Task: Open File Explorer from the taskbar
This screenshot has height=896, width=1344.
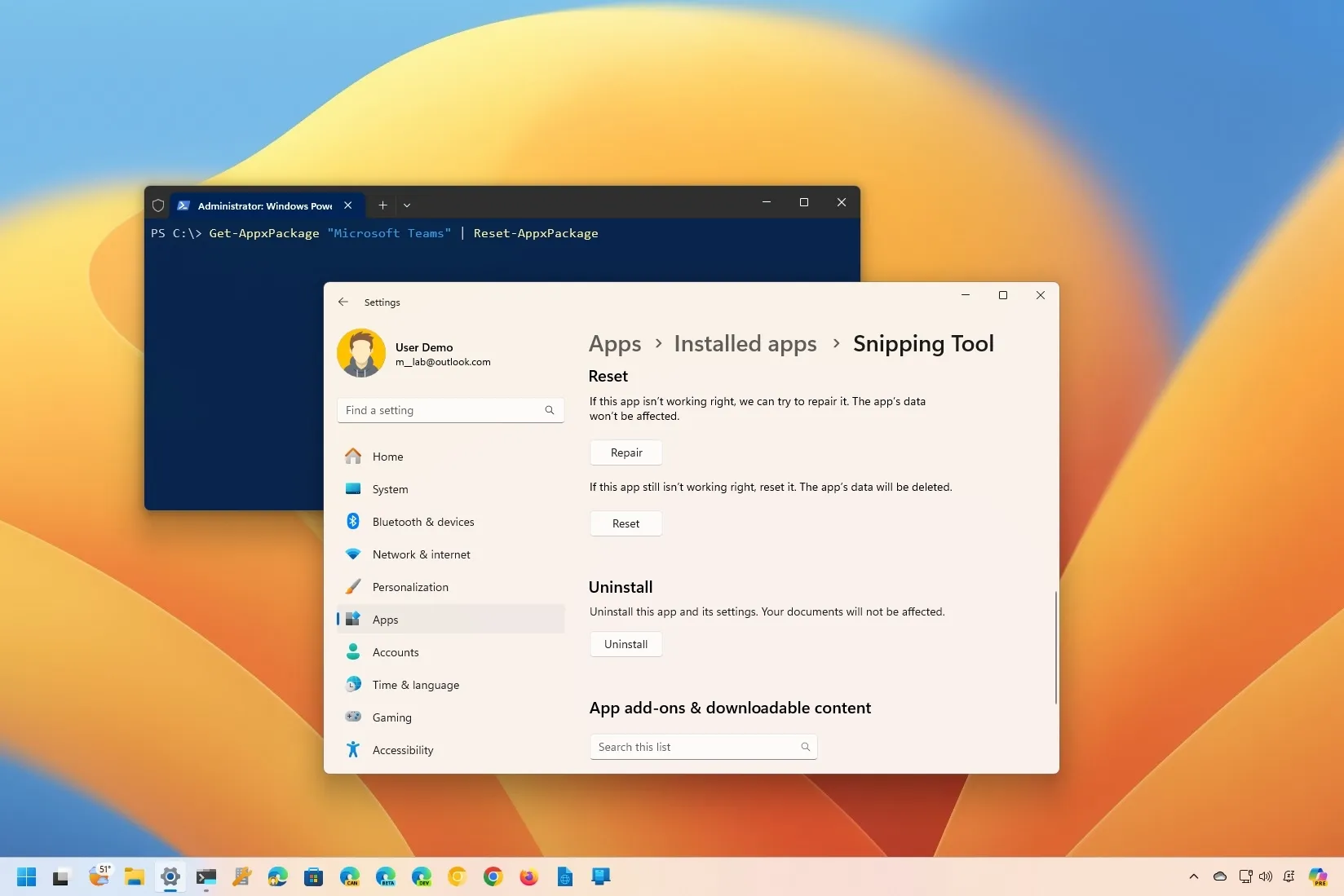Action: (134, 877)
